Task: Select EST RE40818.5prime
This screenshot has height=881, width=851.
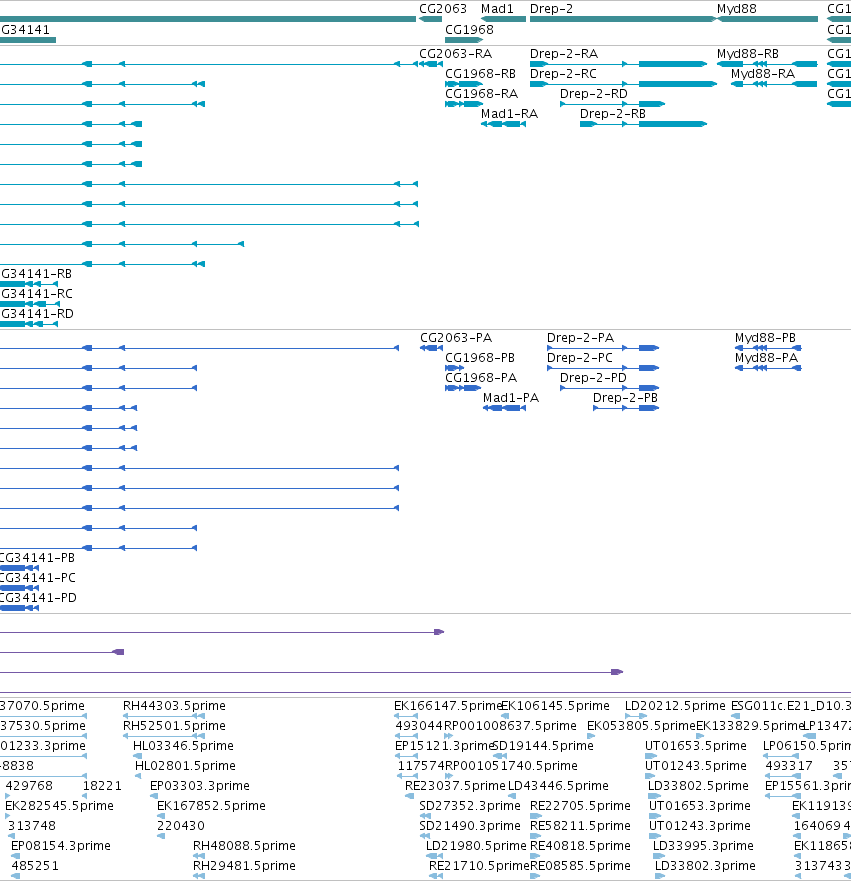Action: 580,846
